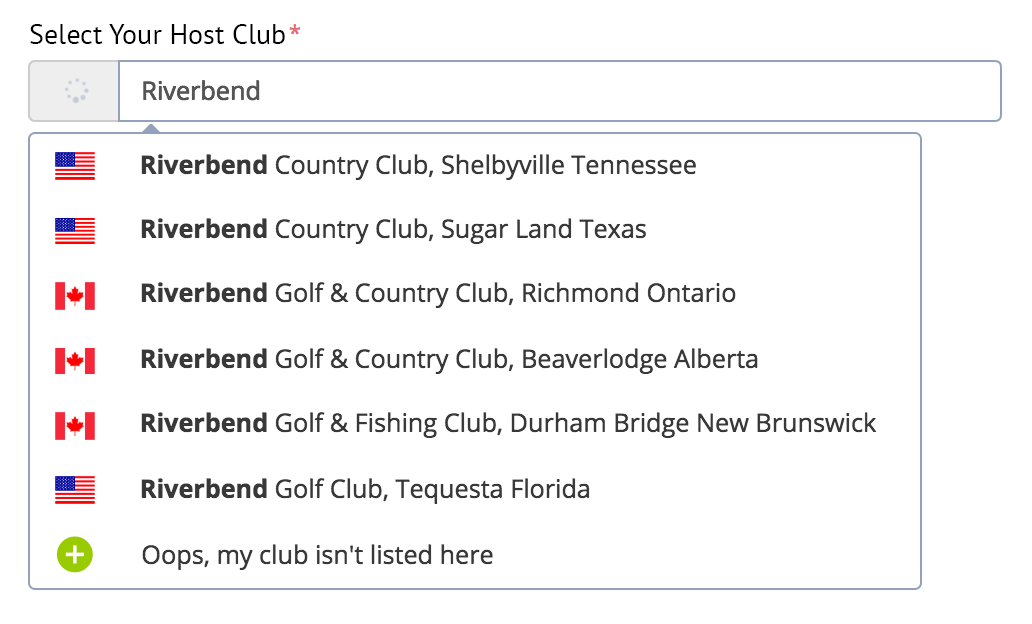Click the Canada flag beside Beaverlodge Alberta
1032x624 pixels.
pyautogui.click(x=75, y=361)
